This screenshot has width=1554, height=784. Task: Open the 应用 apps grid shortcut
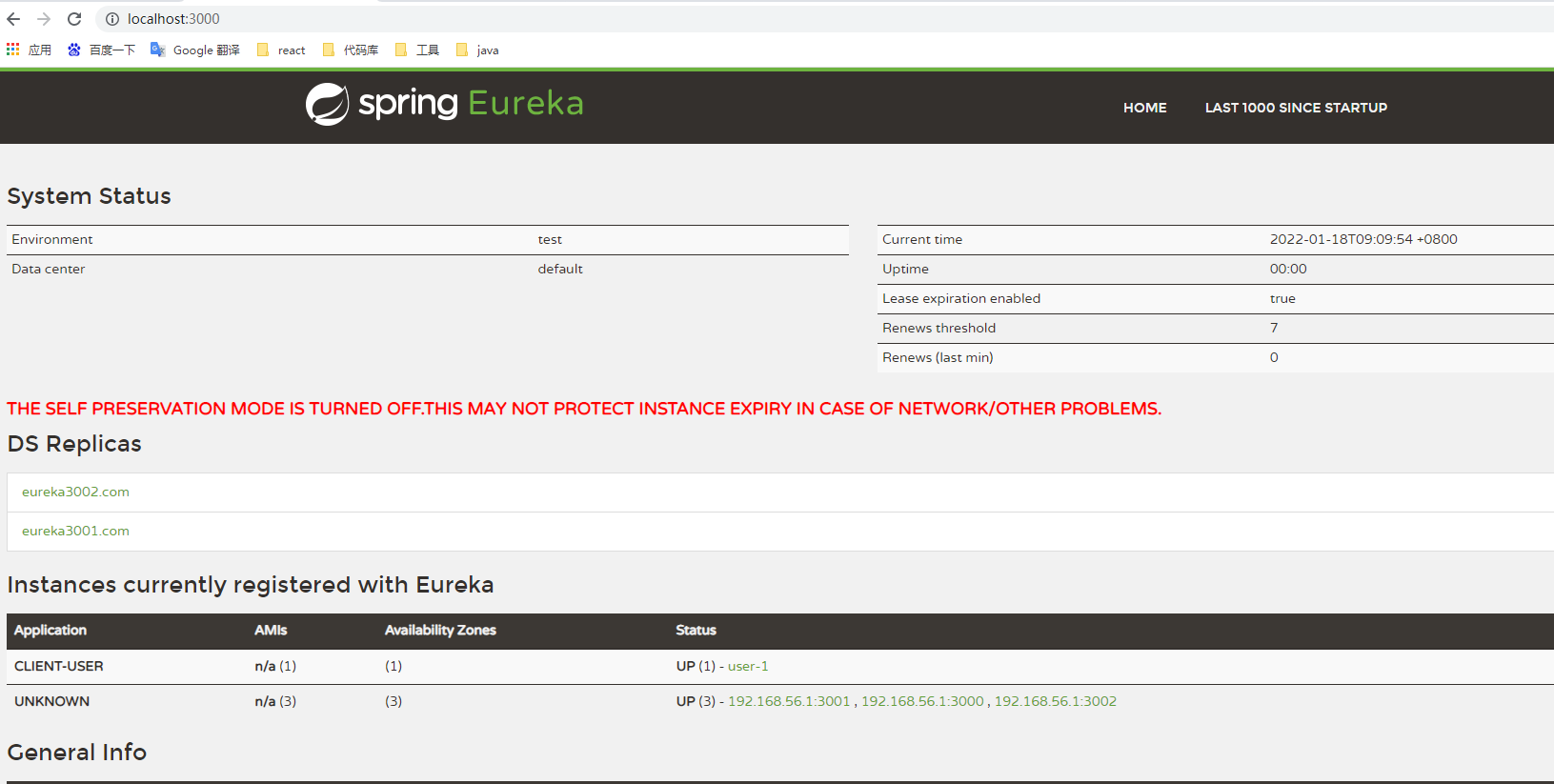tap(29, 50)
